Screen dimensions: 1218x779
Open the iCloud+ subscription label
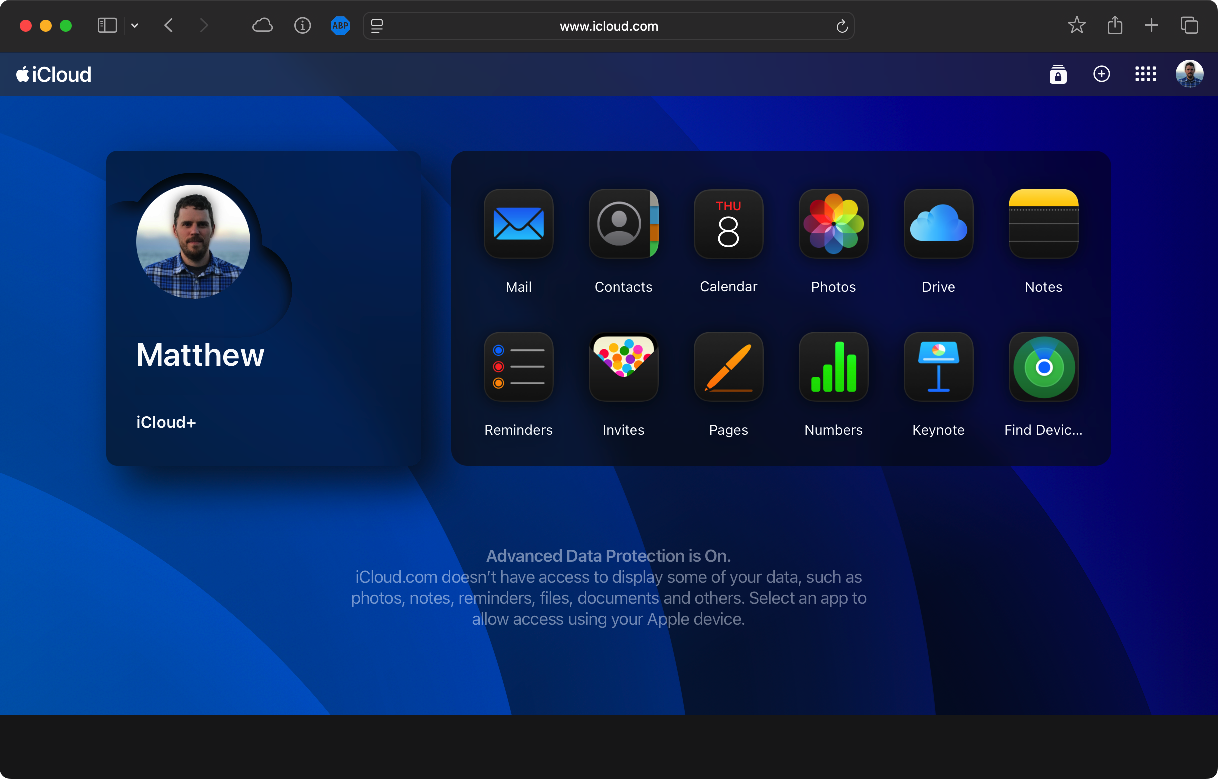166,422
